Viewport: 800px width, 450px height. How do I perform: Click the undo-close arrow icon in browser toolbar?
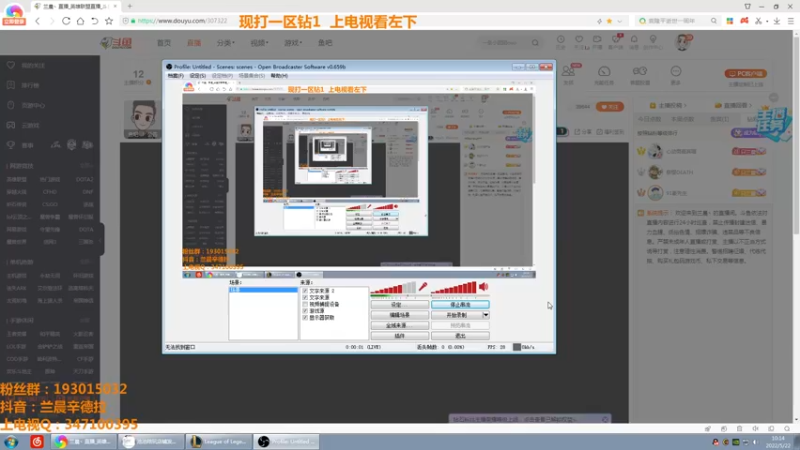pos(94,21)
